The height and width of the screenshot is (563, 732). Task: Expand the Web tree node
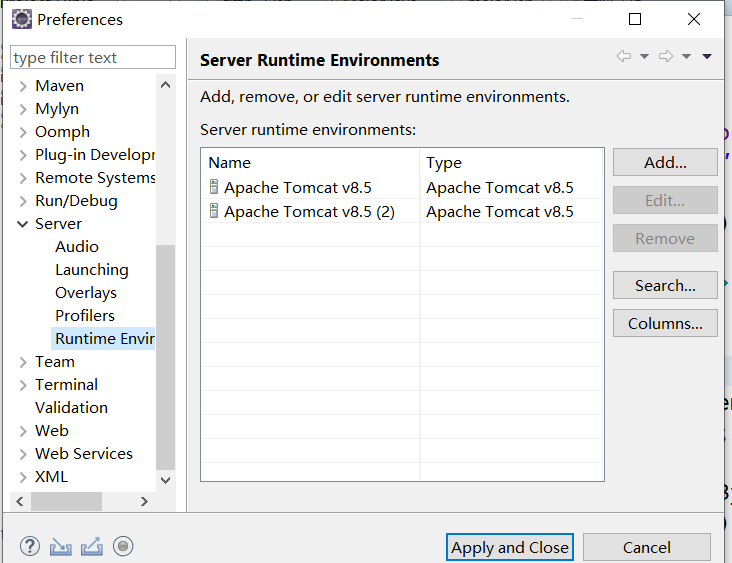[23, 431]
